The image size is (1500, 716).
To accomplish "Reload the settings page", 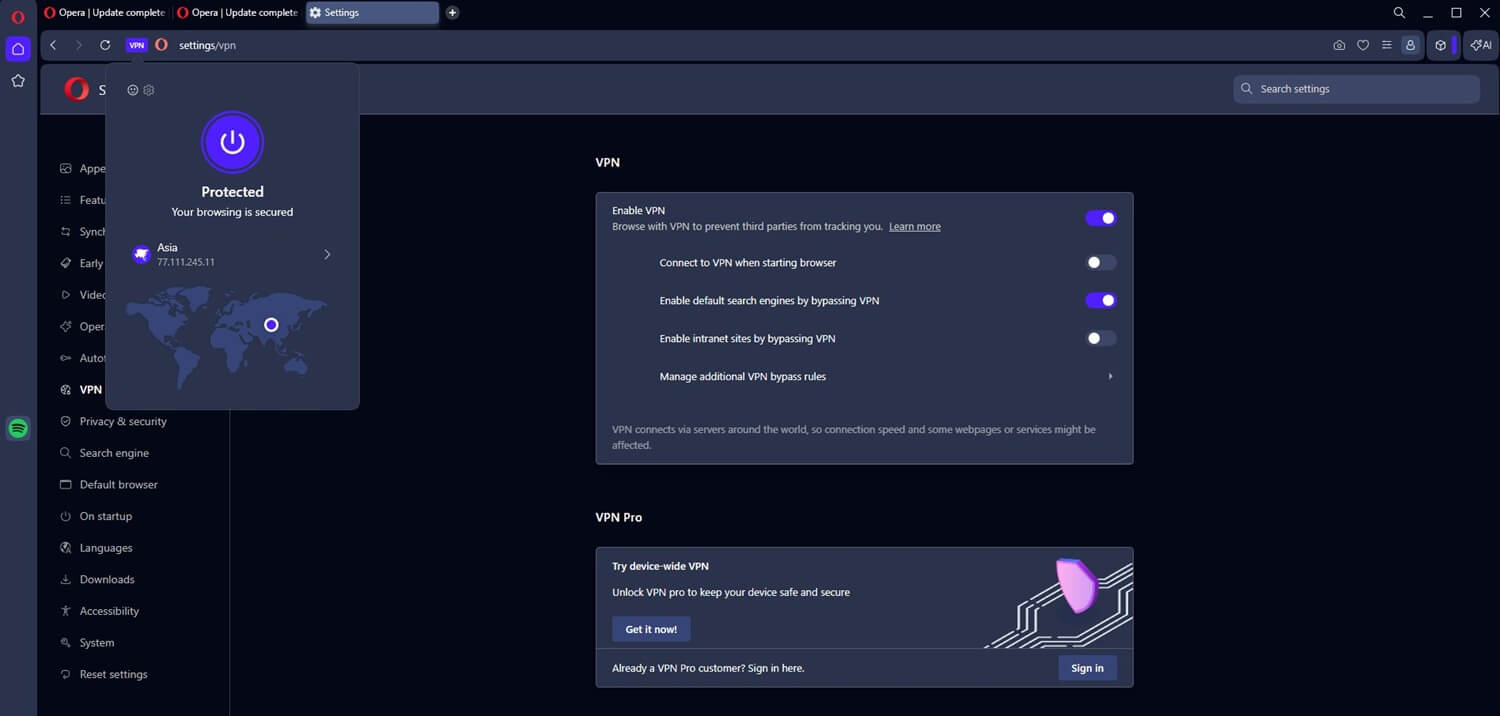I will 105,45.
